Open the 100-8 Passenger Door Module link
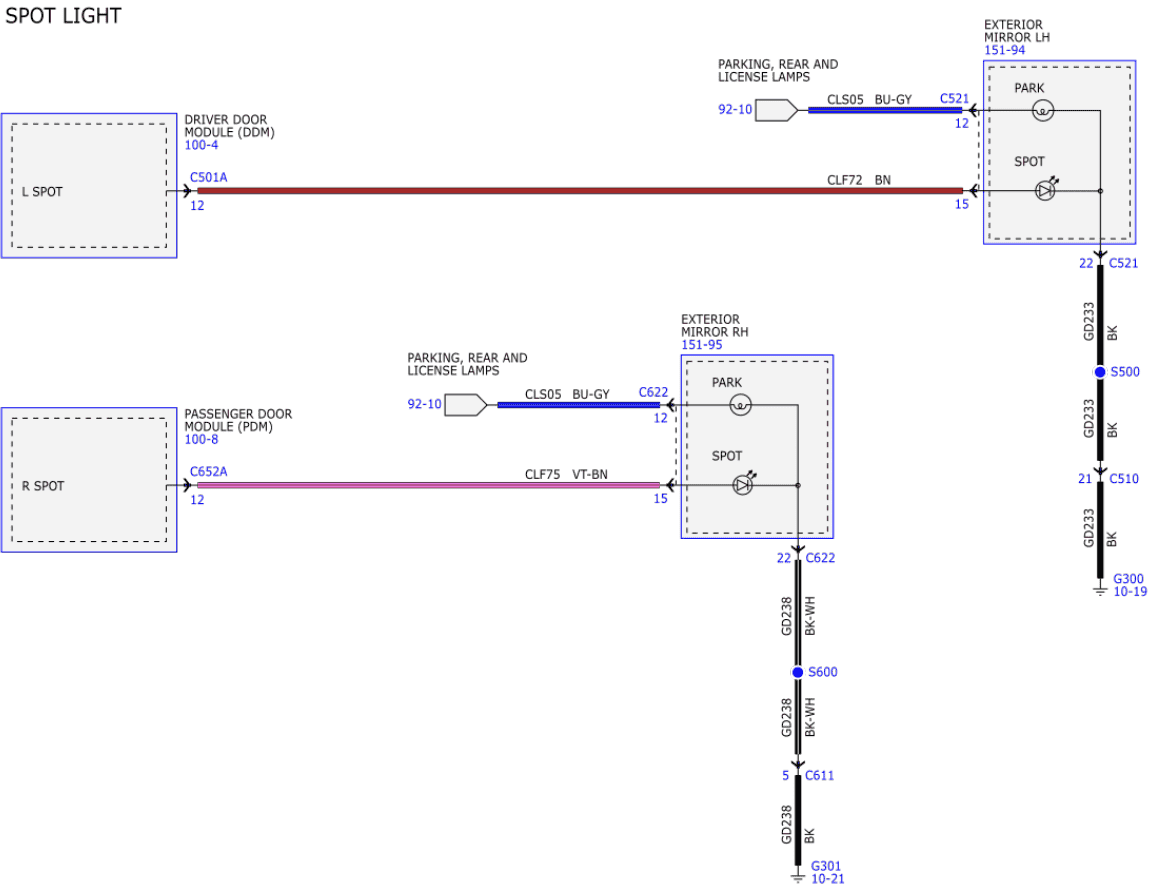Image resolution: width=1155 pixels, height=893 pixels. (x=201, y=440)
